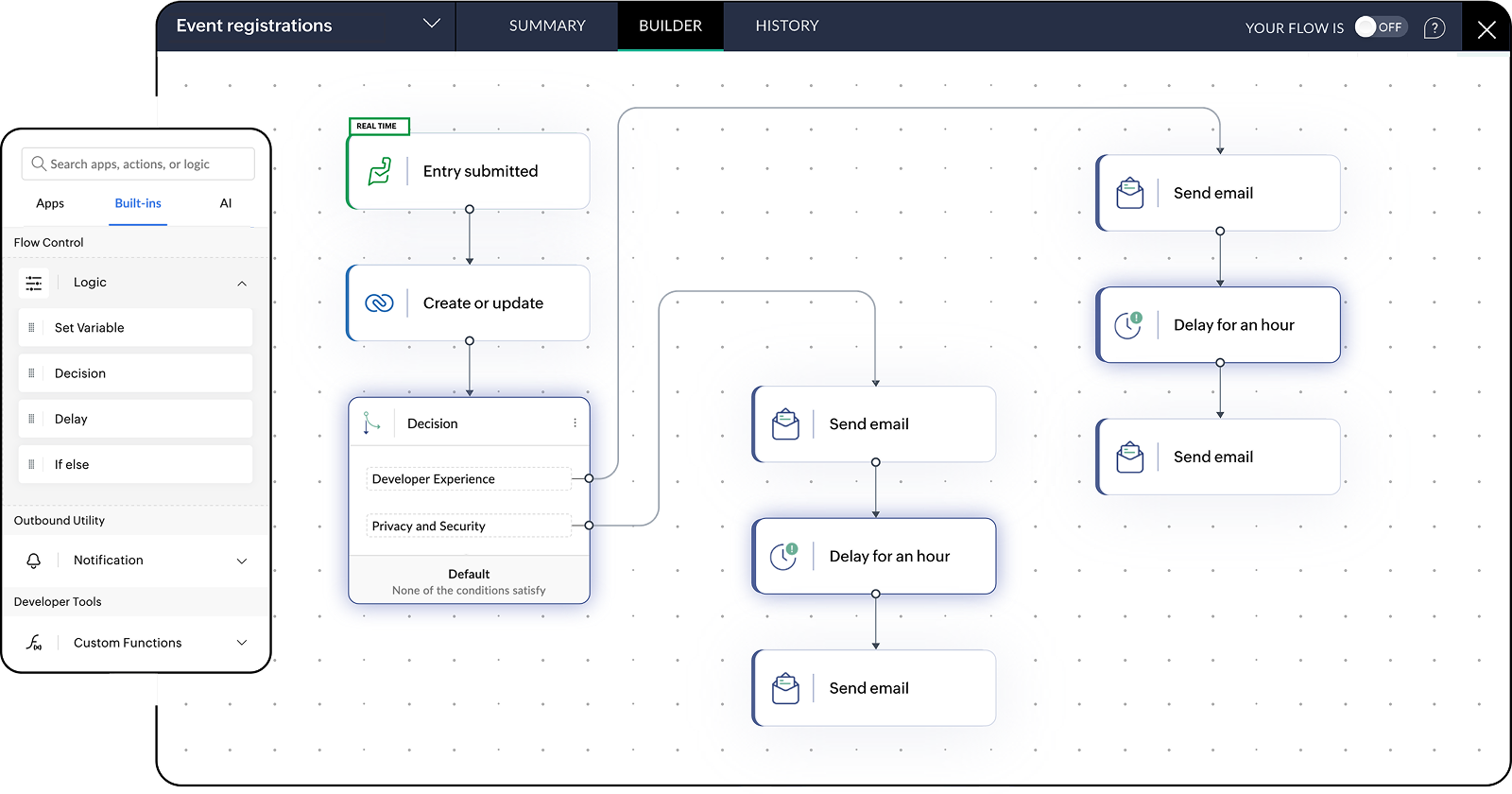Close the flow builder with X

tap(1486, 29)
